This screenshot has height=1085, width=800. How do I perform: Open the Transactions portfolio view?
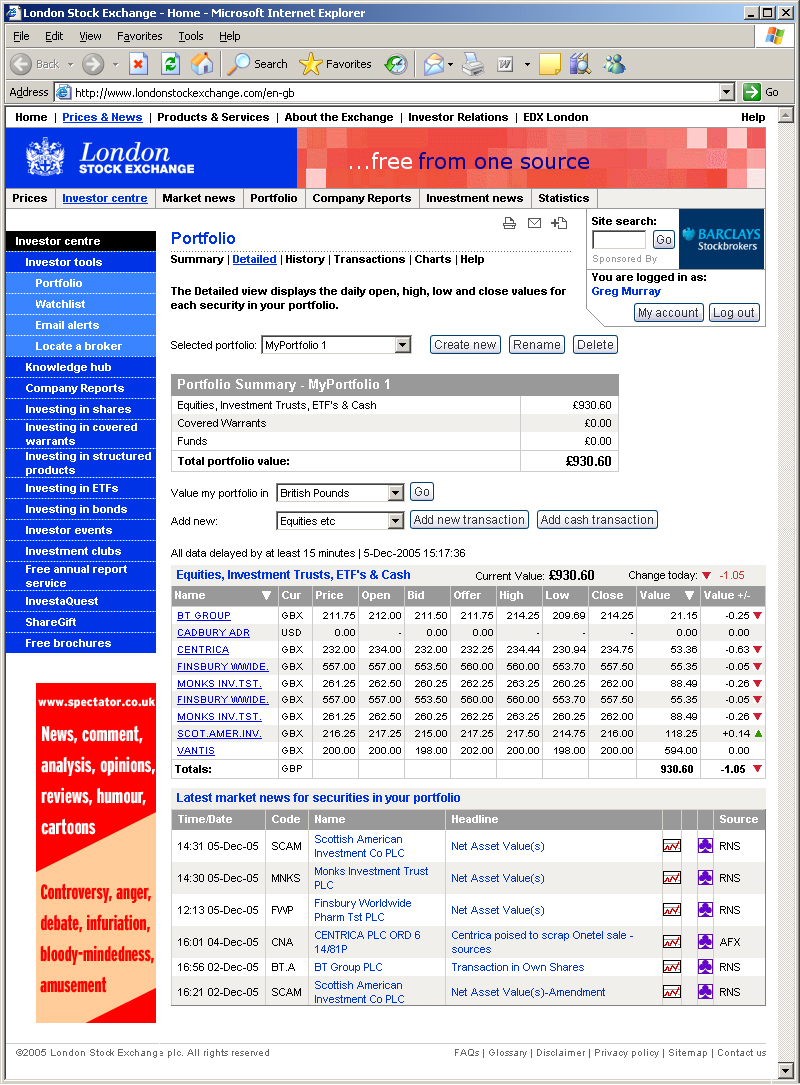click(x=370, y=259)
